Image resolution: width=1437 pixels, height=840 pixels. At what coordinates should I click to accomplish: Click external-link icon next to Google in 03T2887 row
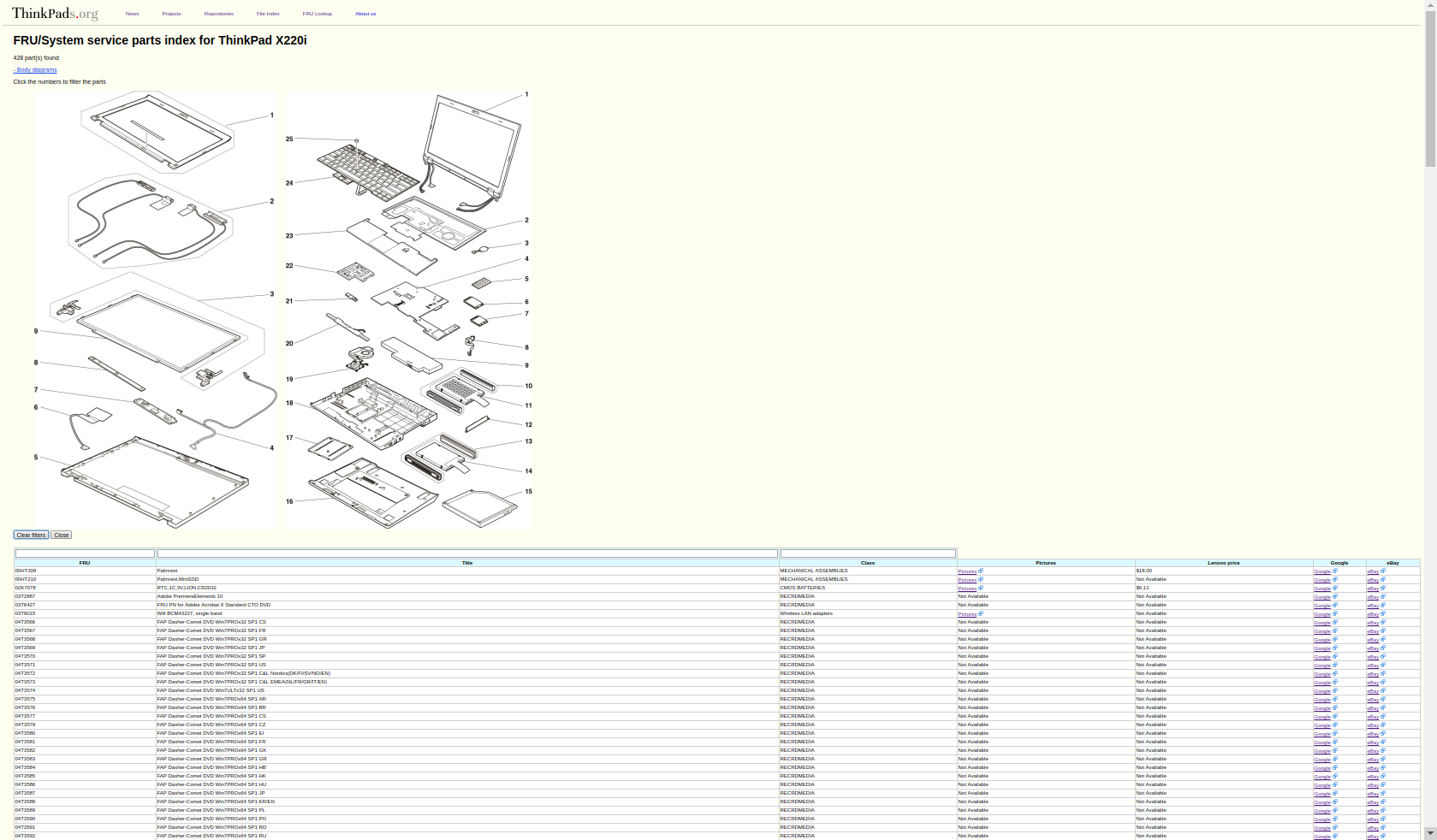pyautogui.click(x=1335, y=596)
